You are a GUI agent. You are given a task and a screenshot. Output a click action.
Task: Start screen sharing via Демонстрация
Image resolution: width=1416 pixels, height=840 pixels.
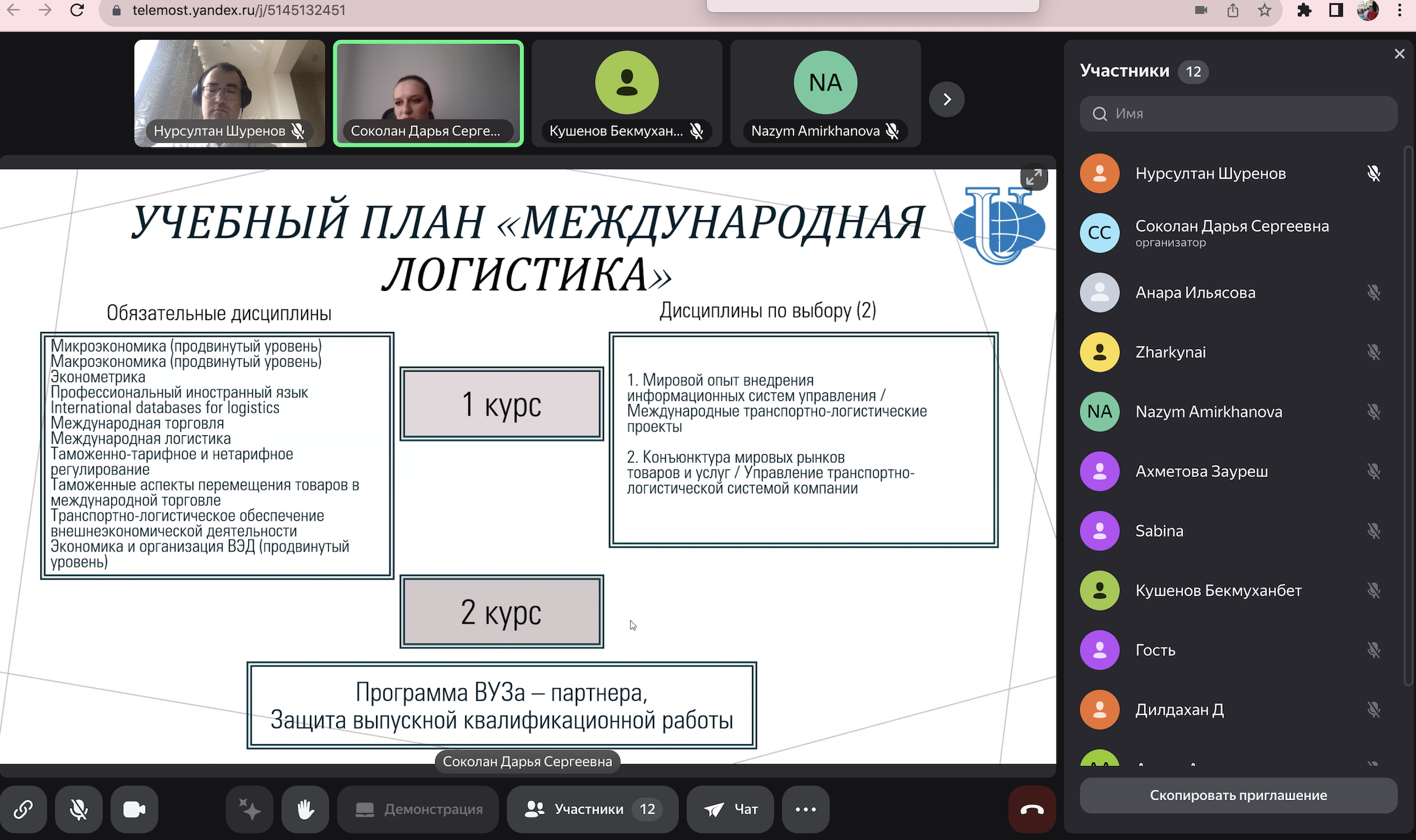[x=418, y=809]
